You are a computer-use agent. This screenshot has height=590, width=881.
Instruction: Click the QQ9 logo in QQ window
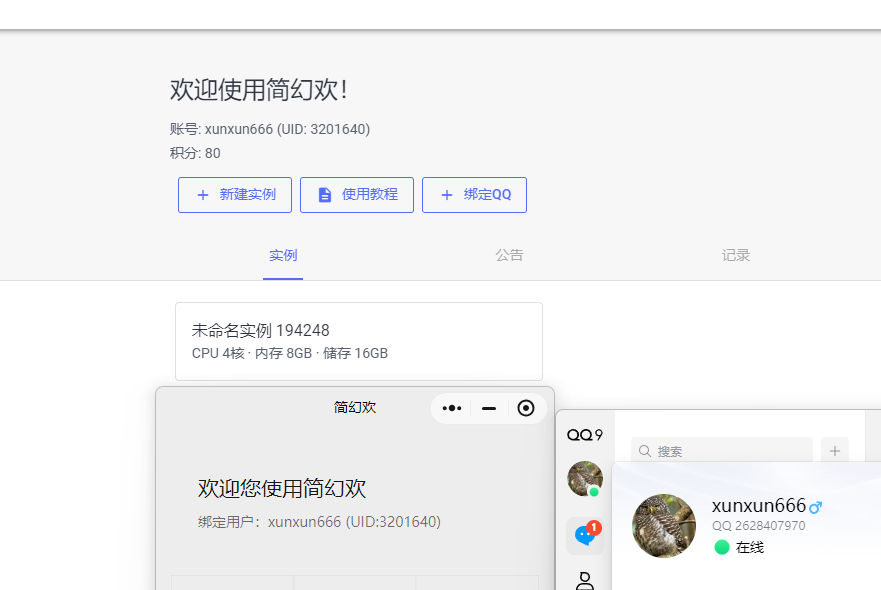[x=584, y=435]
